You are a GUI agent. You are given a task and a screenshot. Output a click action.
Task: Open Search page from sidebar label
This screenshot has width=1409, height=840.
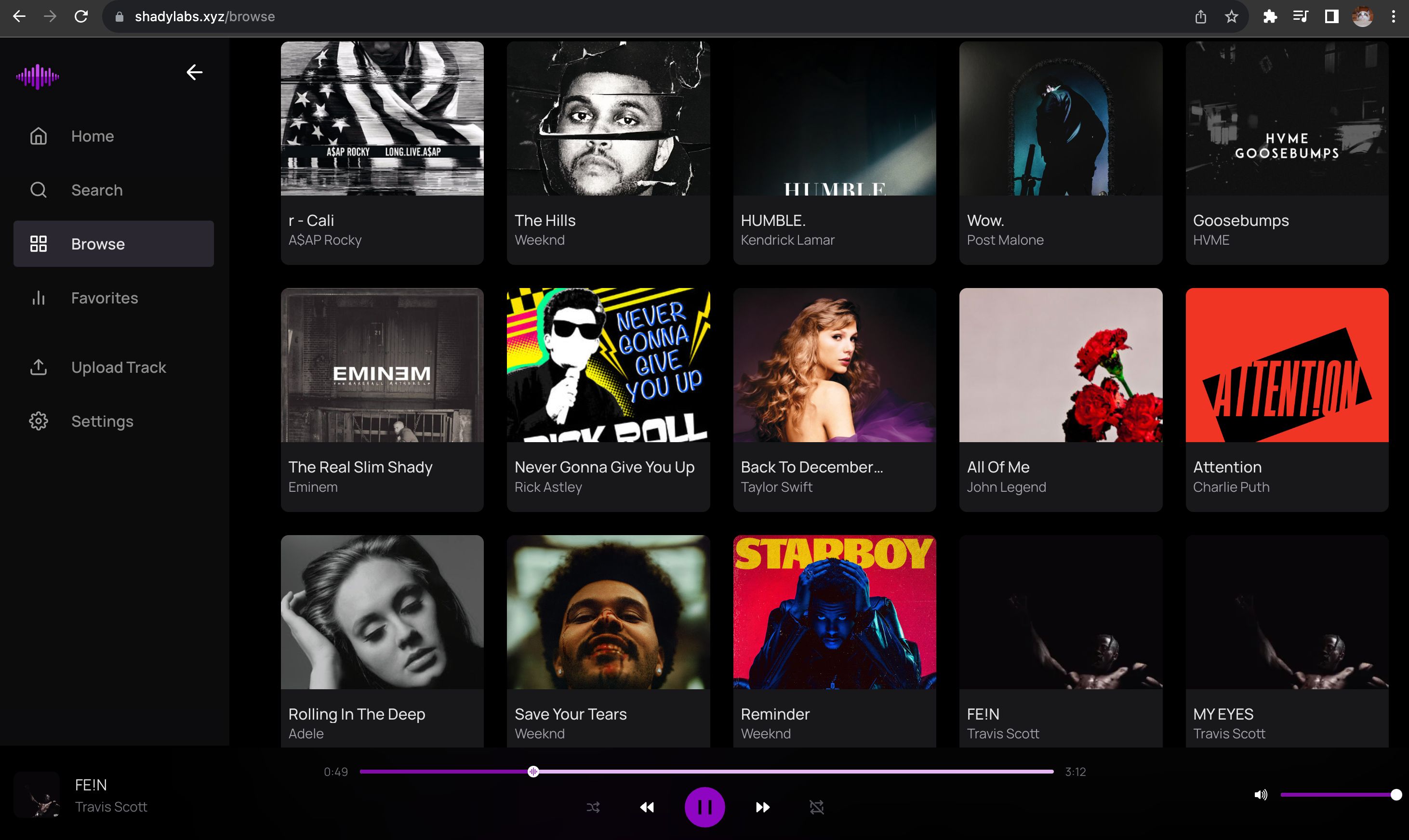click(97, 190)
